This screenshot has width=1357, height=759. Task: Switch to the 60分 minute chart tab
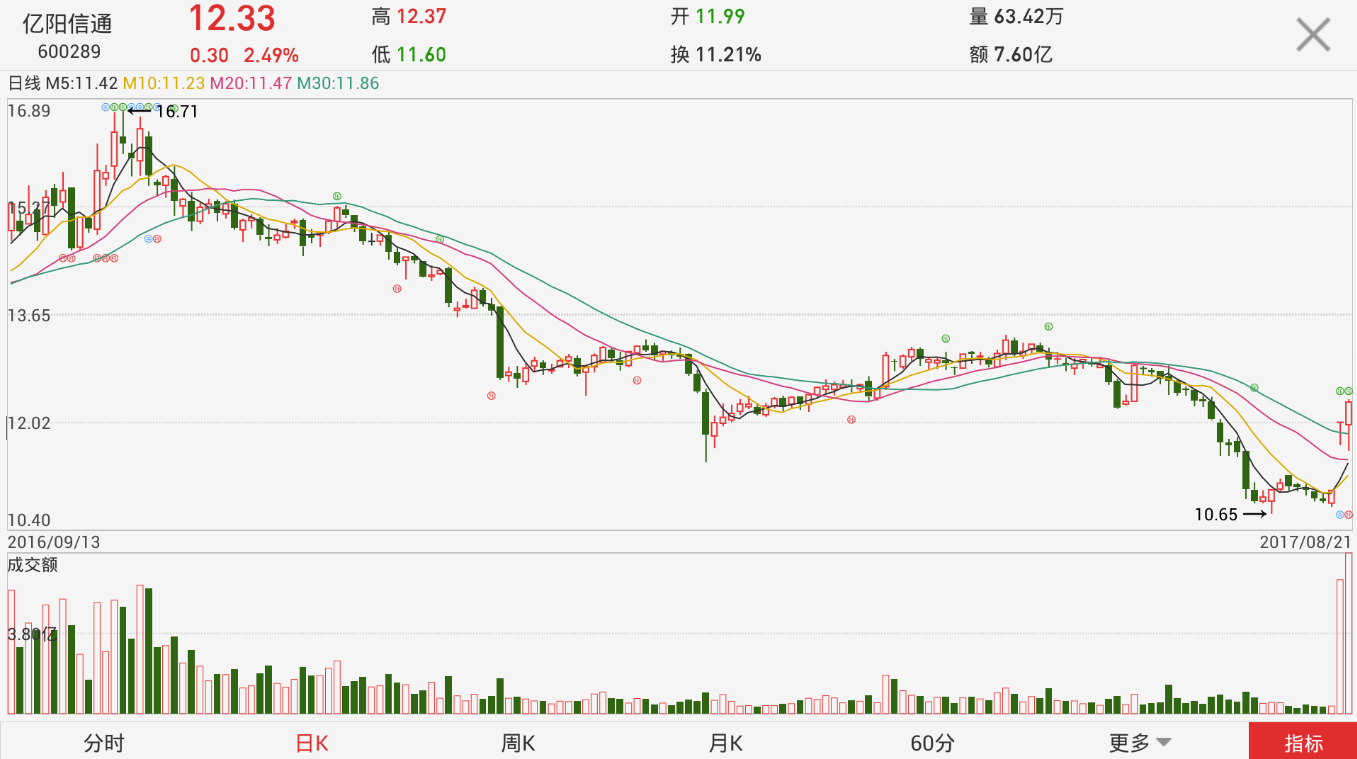tap(932, 743)
